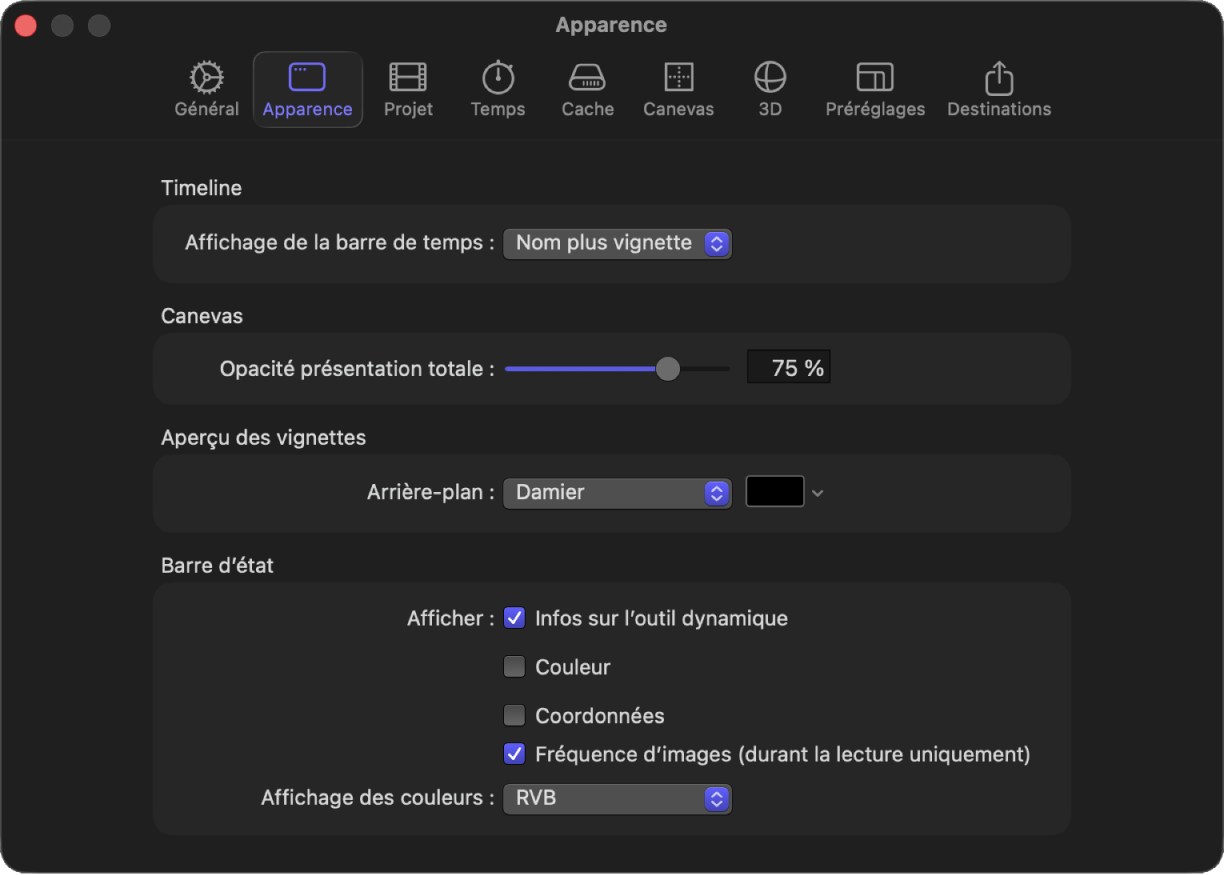
Task: Enable the Coordonnées checkbox
Action: coord(514,716)
